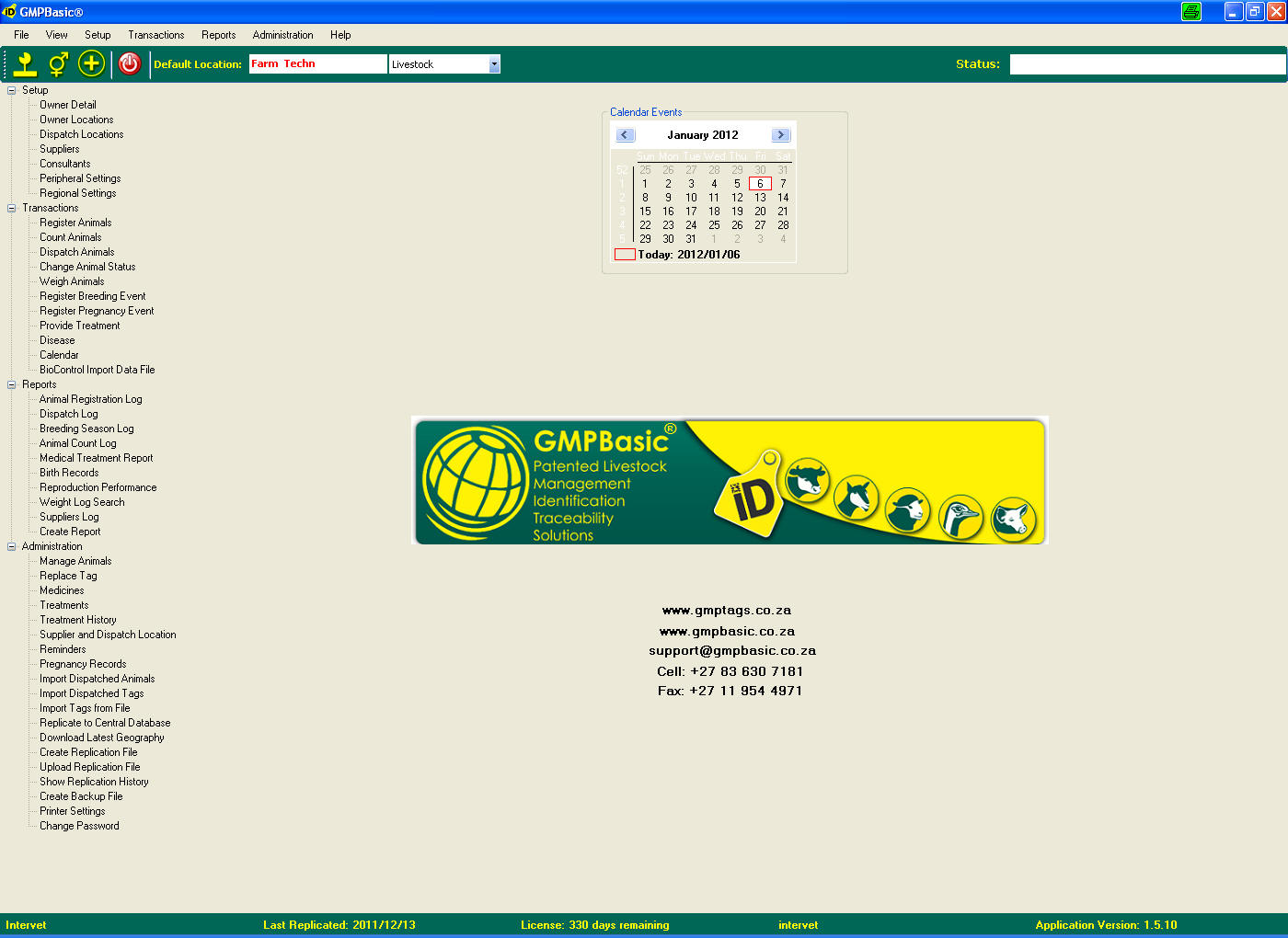Collapse the Administration tree node

tap(12, 546)
